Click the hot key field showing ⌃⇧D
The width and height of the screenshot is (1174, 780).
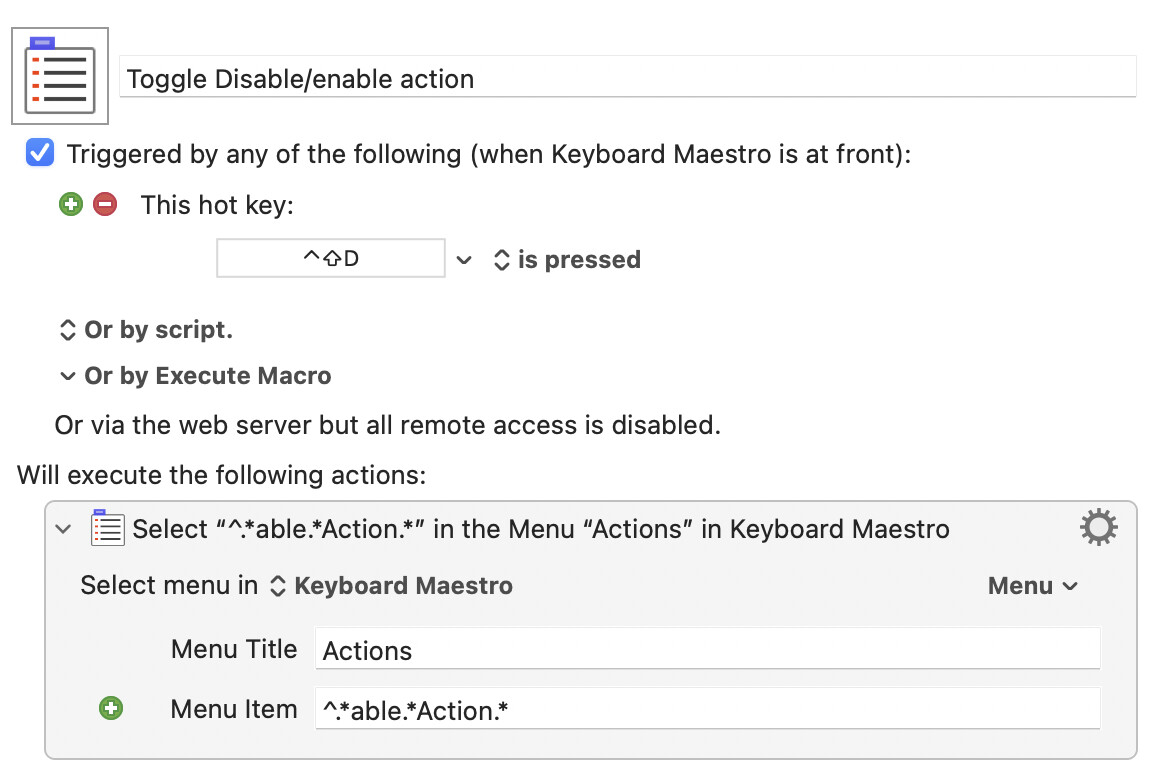pyautogui.click(x=331, y=259)
